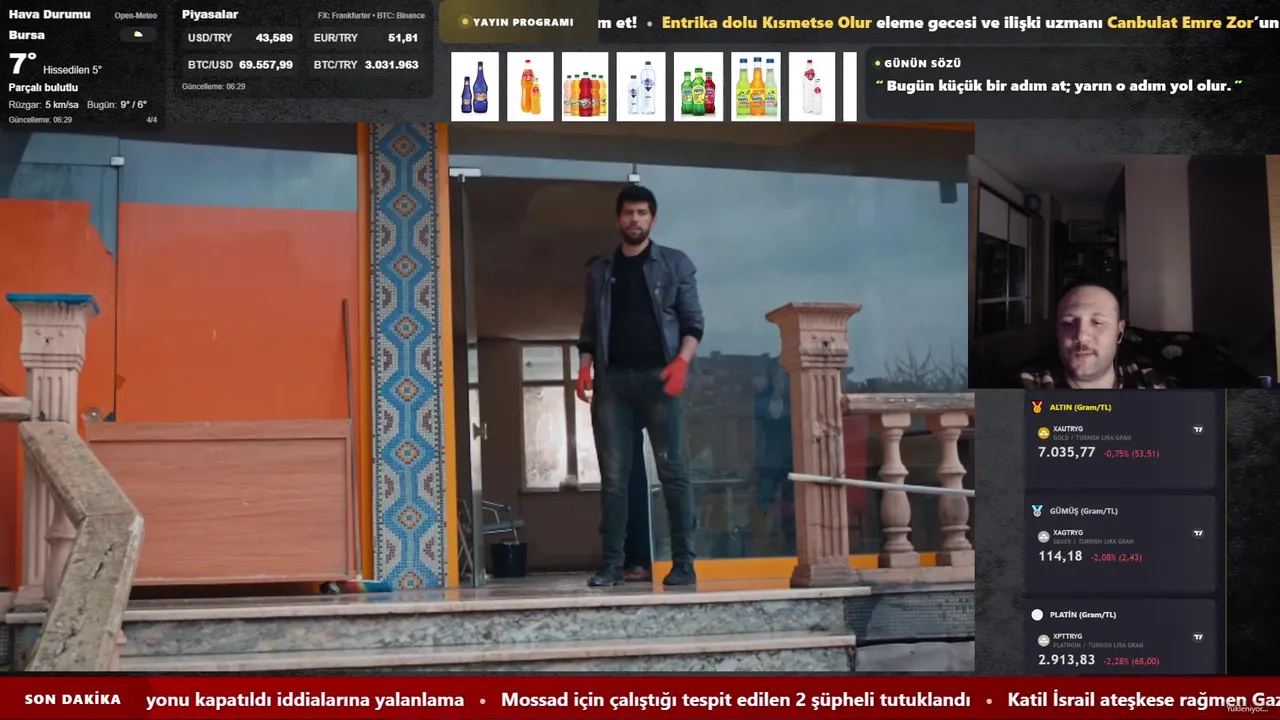1280x720 pixels.
Task: Click the XAGTRYG symbol label
Action: (1068, 533)
